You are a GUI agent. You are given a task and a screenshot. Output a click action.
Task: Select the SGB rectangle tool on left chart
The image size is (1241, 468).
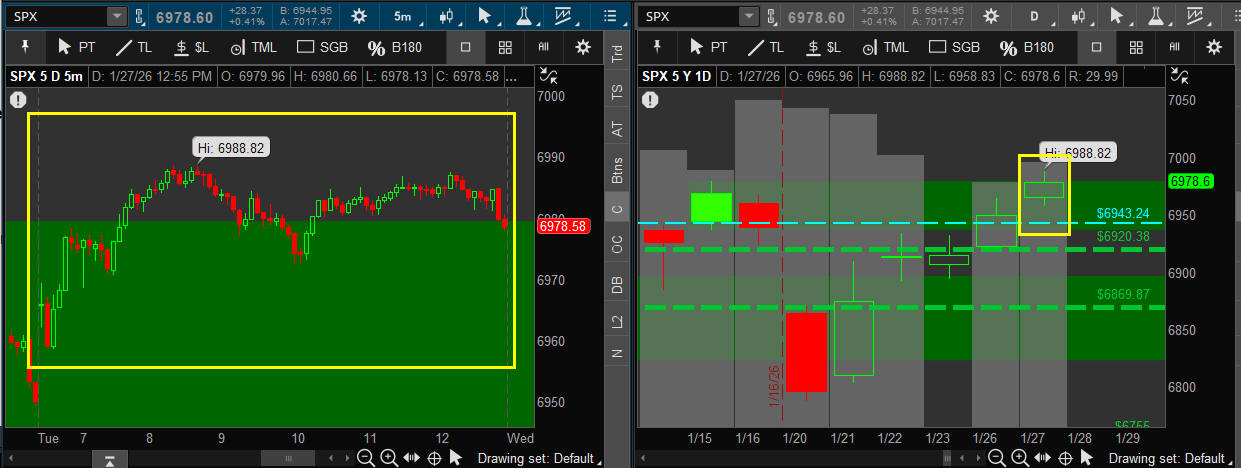[319, 47]
